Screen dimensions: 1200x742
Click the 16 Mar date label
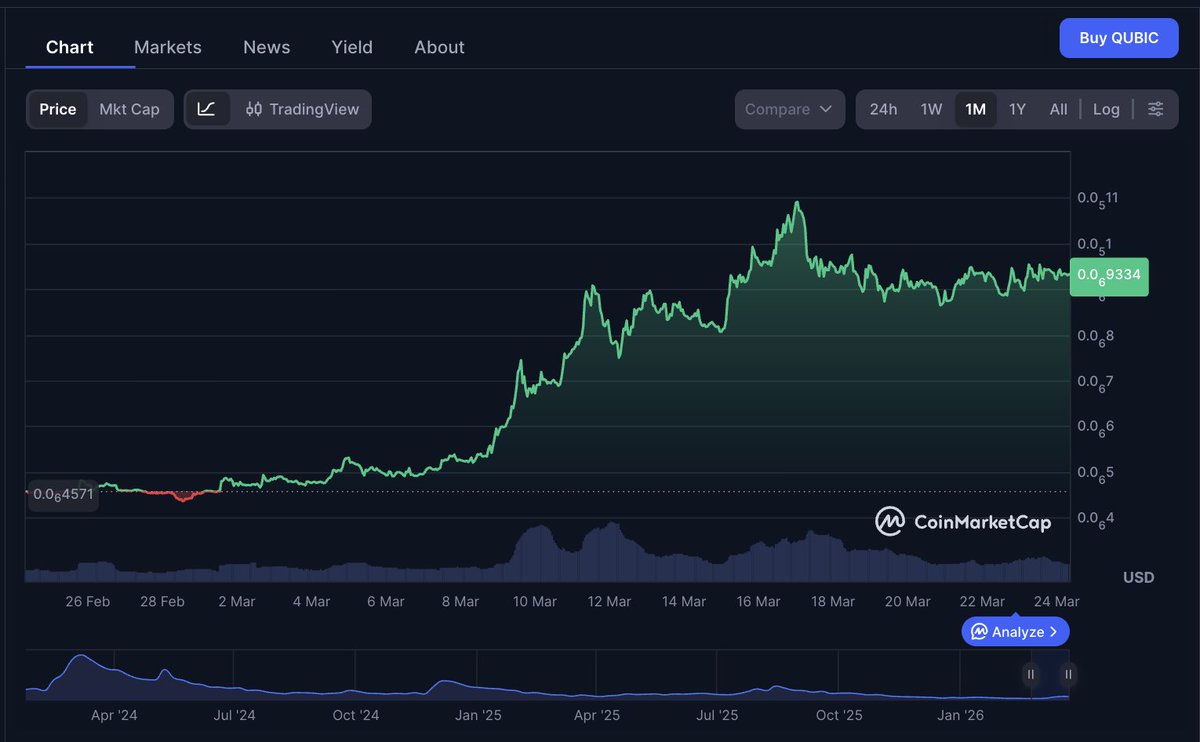(x=758, y=601)
